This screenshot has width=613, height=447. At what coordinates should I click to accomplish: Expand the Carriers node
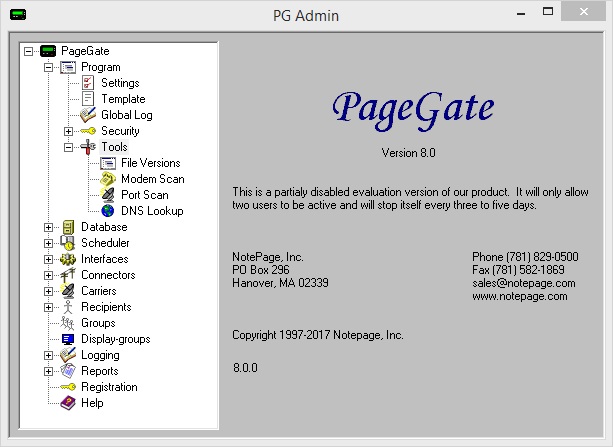click(48, 291)
